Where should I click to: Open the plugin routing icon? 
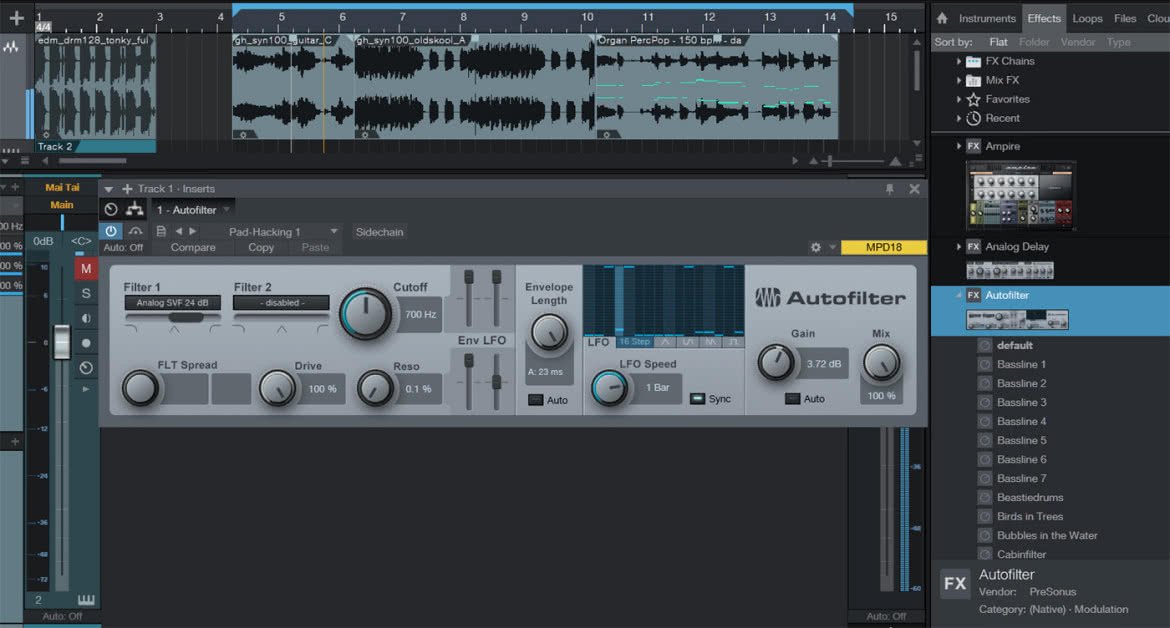pyautogui.click(x=135, y=210)
